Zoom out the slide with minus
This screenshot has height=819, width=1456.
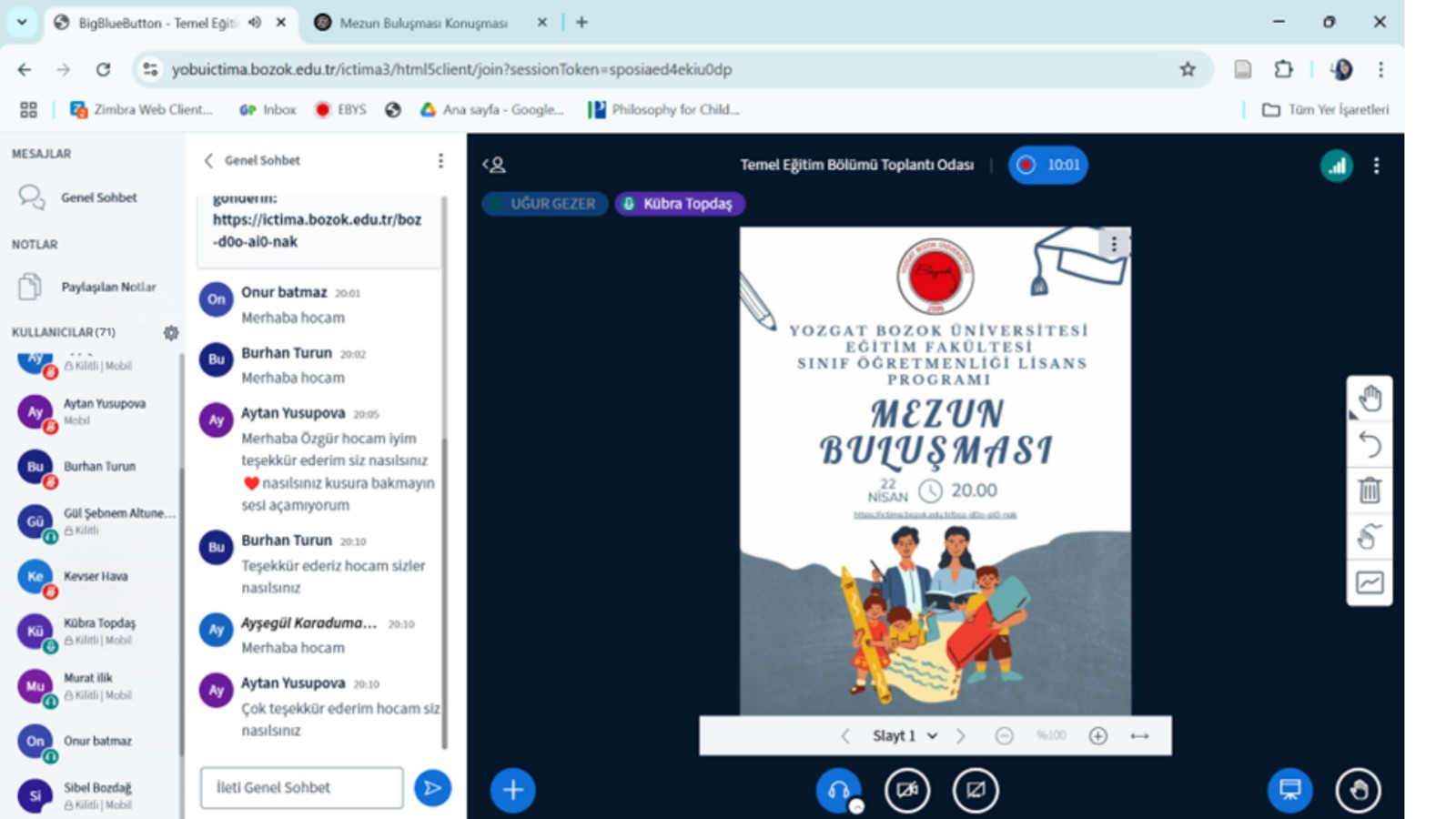(x=1004, y=735)
